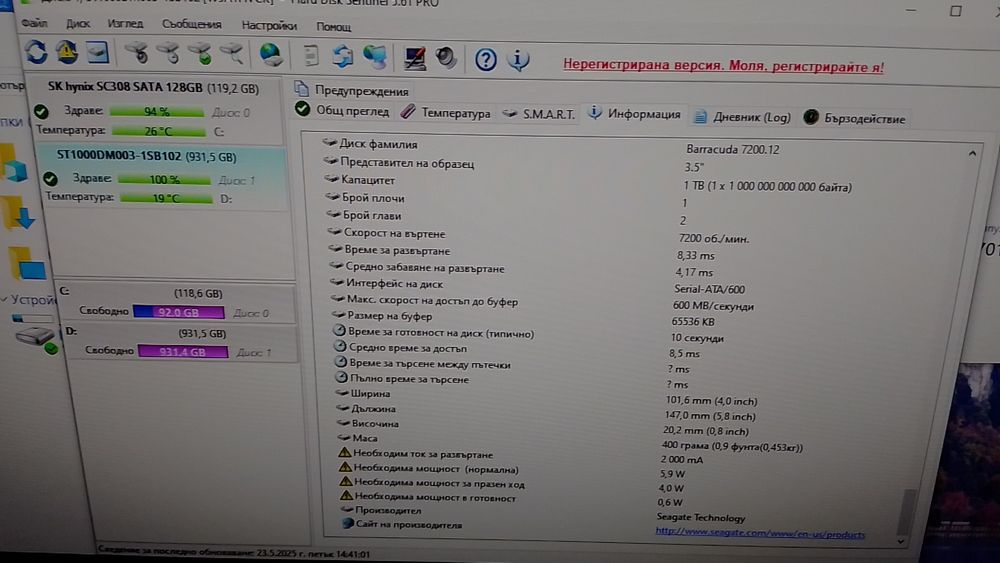
Task: Click the extended self-test disk toolbar icon
Action: [x=168, y=54]
